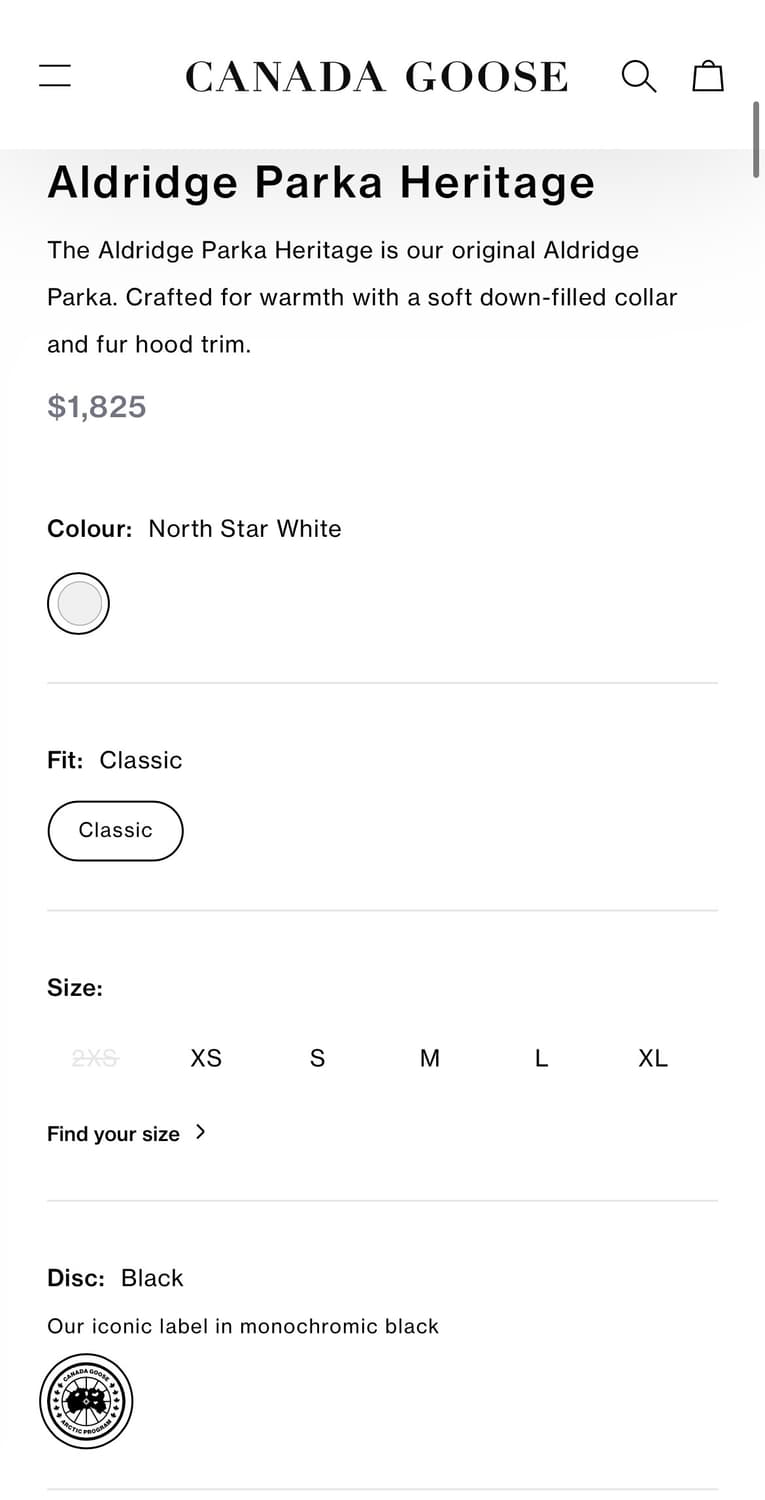
Task: Select size XL
Action: (x=653, y=1058)
